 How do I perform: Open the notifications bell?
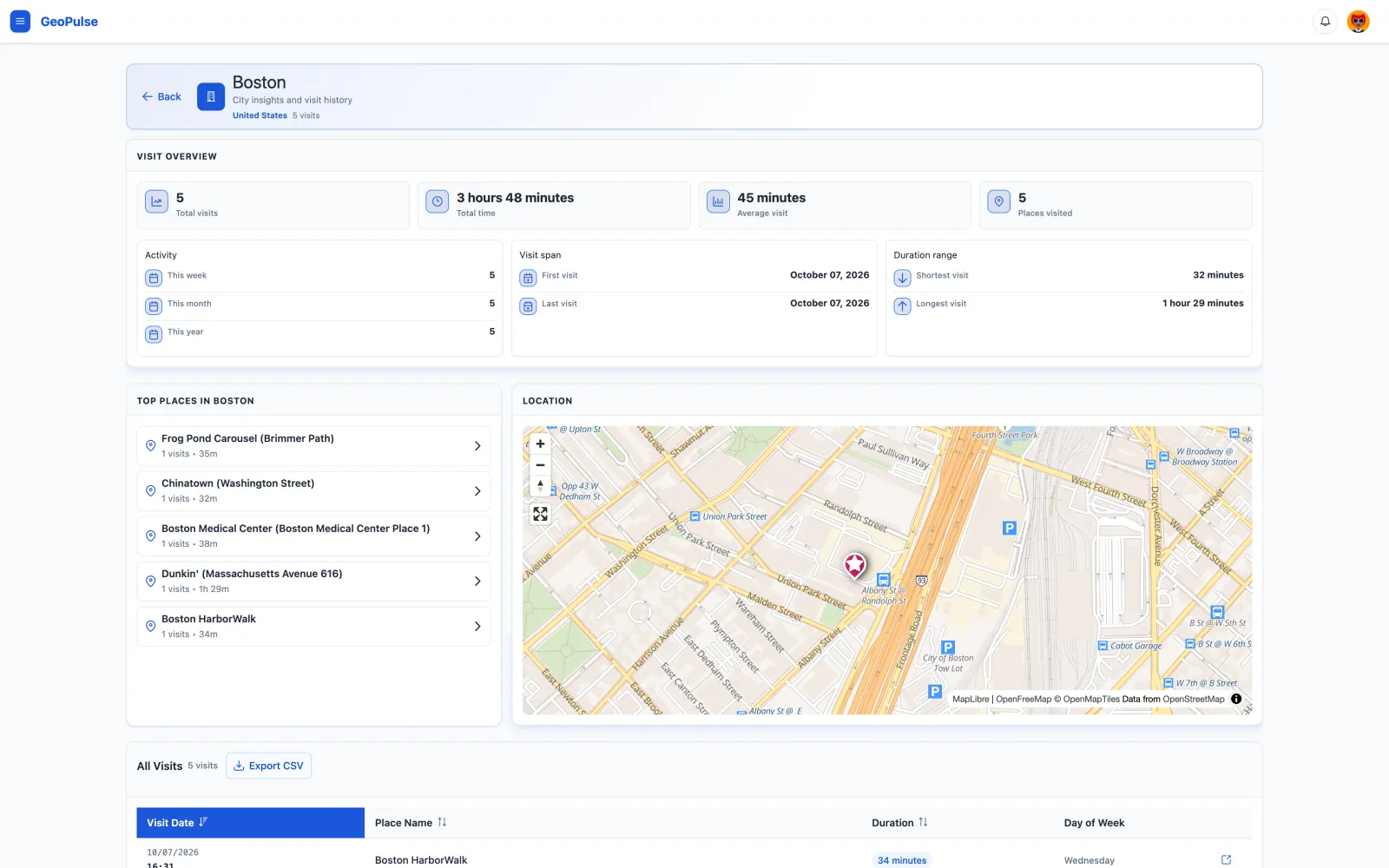pyautogui.click(x=1325, y=22)
